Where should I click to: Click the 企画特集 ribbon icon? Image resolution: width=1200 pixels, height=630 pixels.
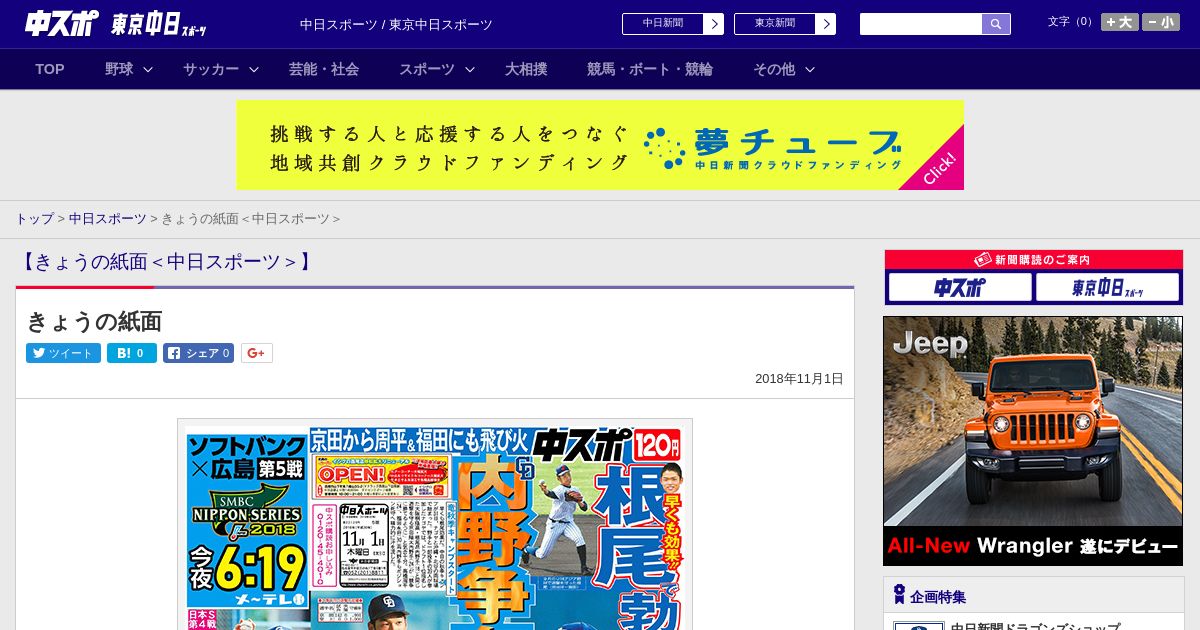[899, 595]
